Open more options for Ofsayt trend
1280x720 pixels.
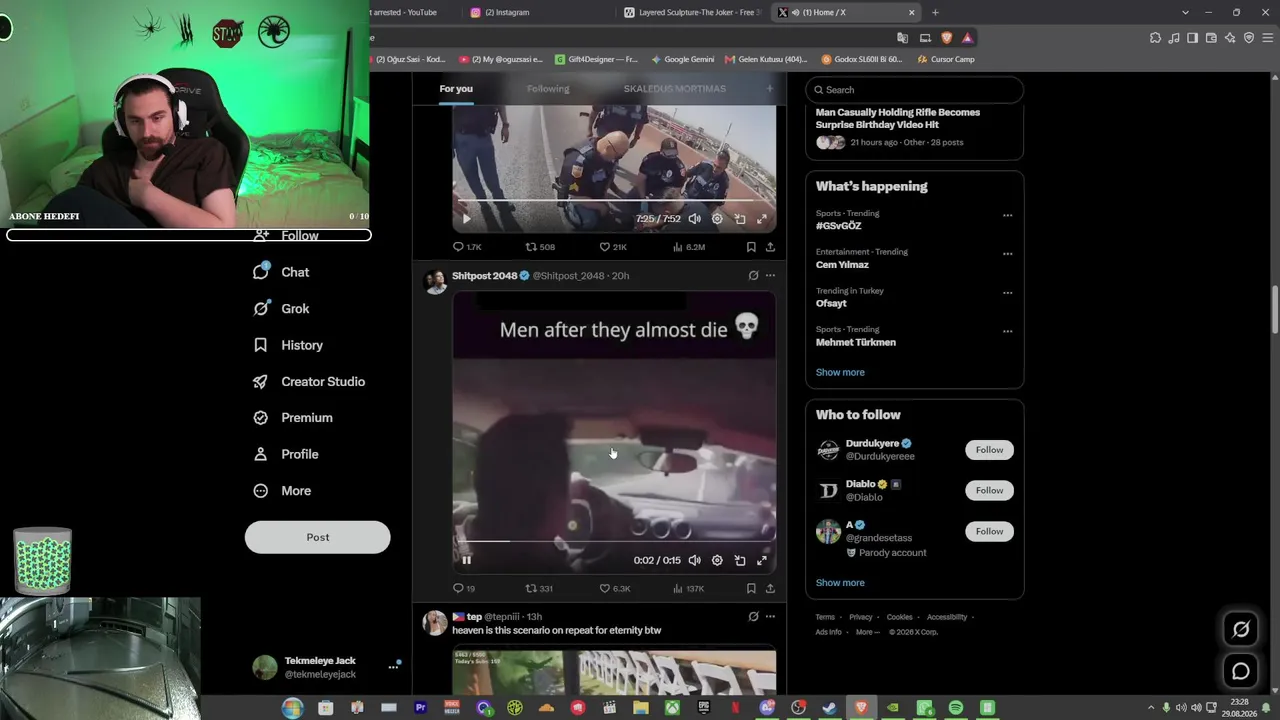tap(1007, 293)
